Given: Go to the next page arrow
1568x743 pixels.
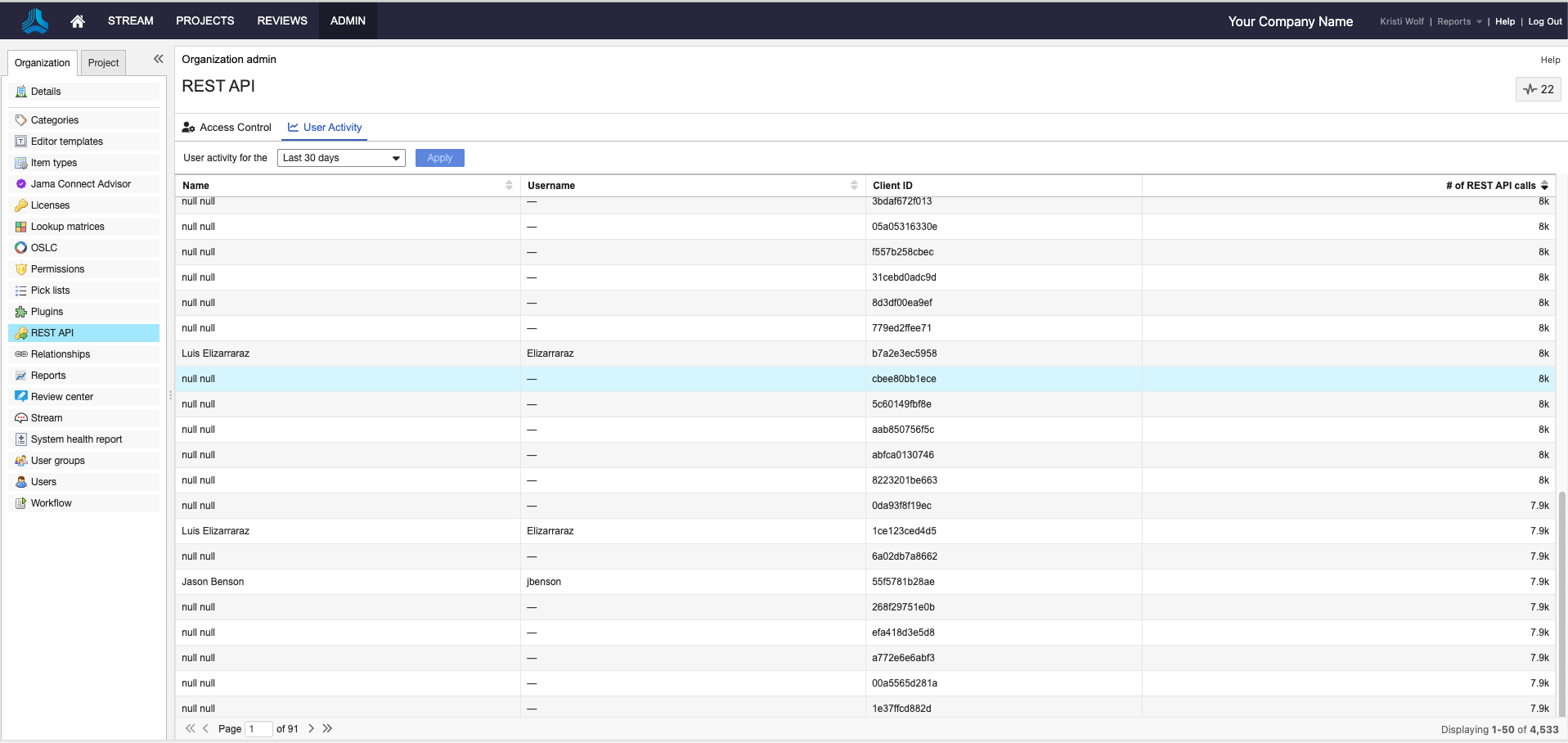Looking at the screenshot, I should tap(311, 728).
